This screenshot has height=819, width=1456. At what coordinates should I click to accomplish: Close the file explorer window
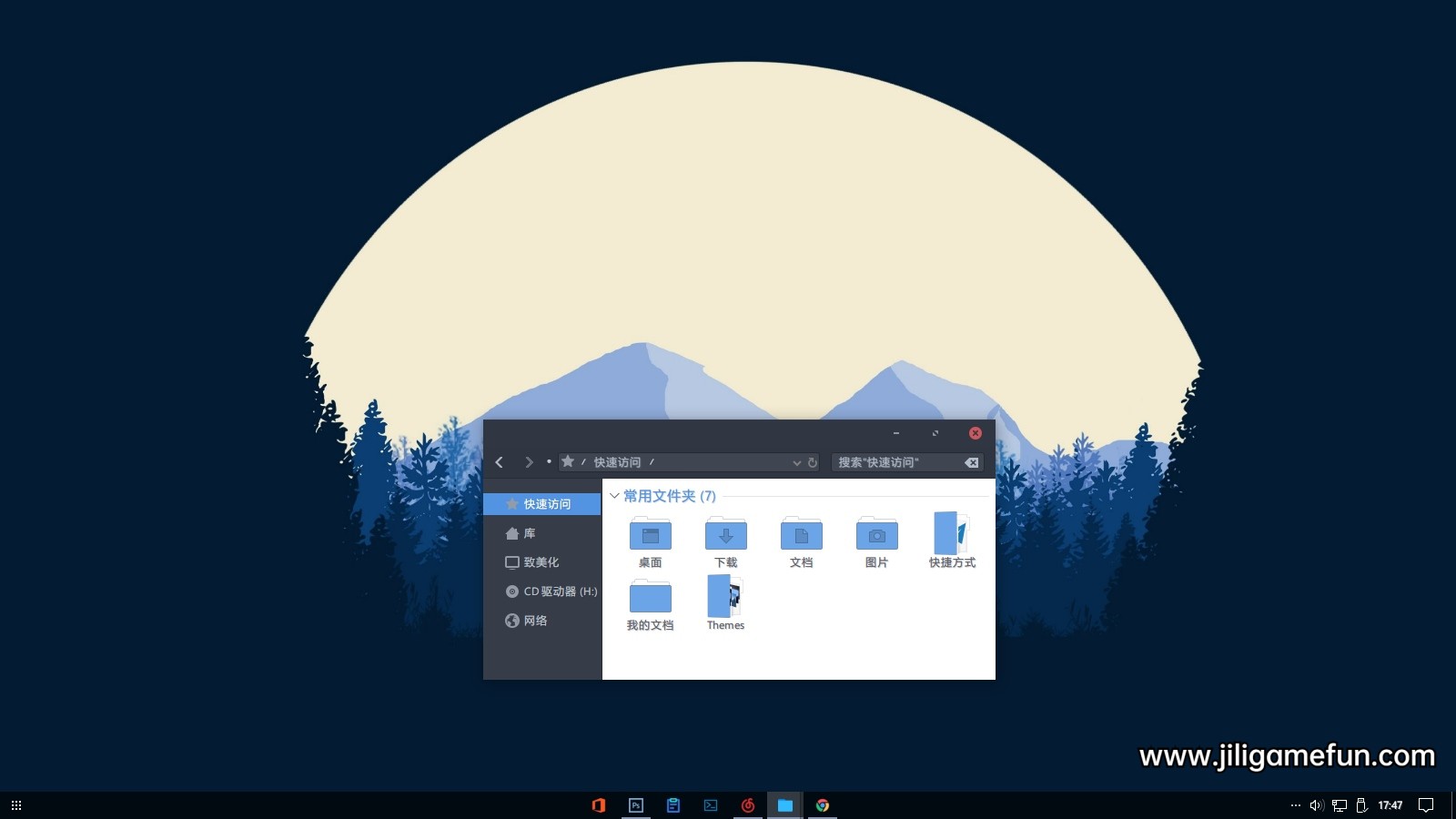pyautogui.click(x=976, y=433)
